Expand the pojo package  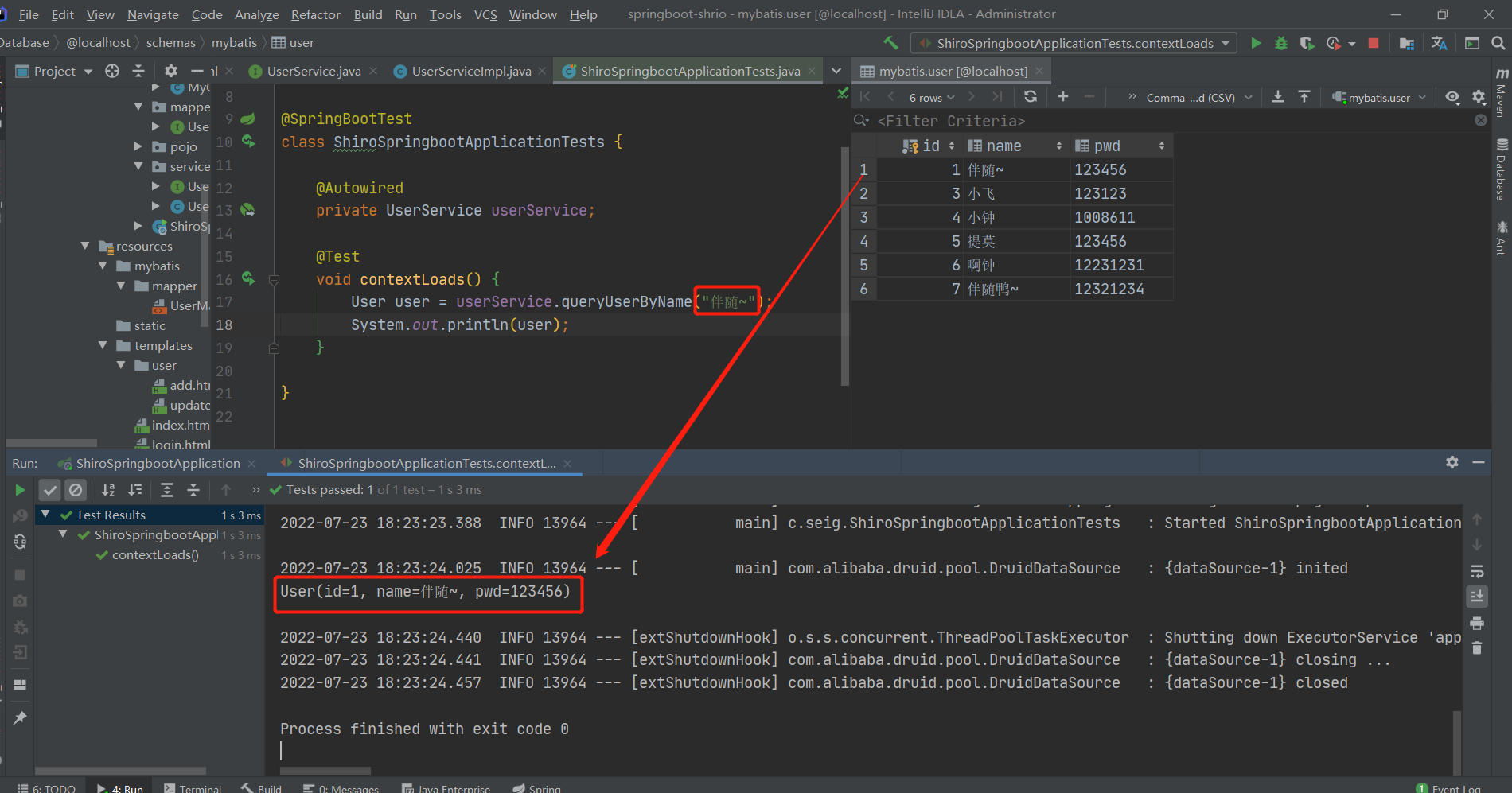[x=138, y=146]
